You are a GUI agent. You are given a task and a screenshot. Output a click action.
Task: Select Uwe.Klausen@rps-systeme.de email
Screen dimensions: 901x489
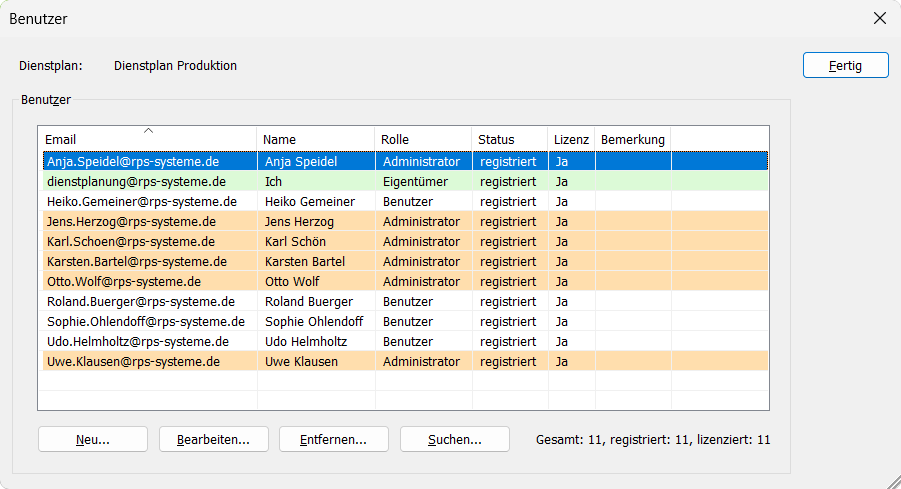(x=133, y=361)
